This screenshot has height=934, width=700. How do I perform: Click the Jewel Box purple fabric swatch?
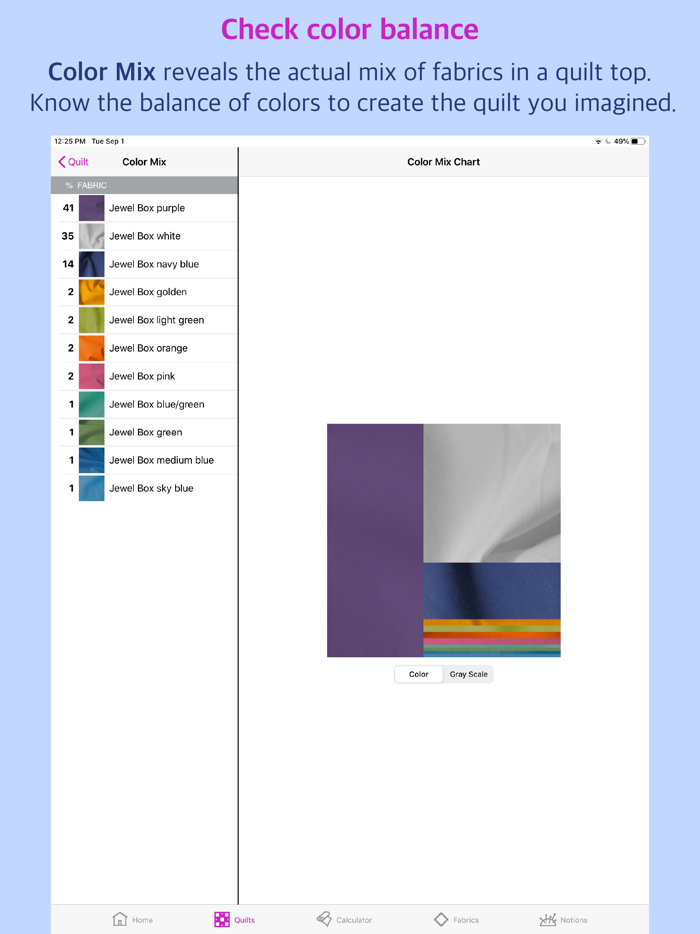tap(92, 208)
